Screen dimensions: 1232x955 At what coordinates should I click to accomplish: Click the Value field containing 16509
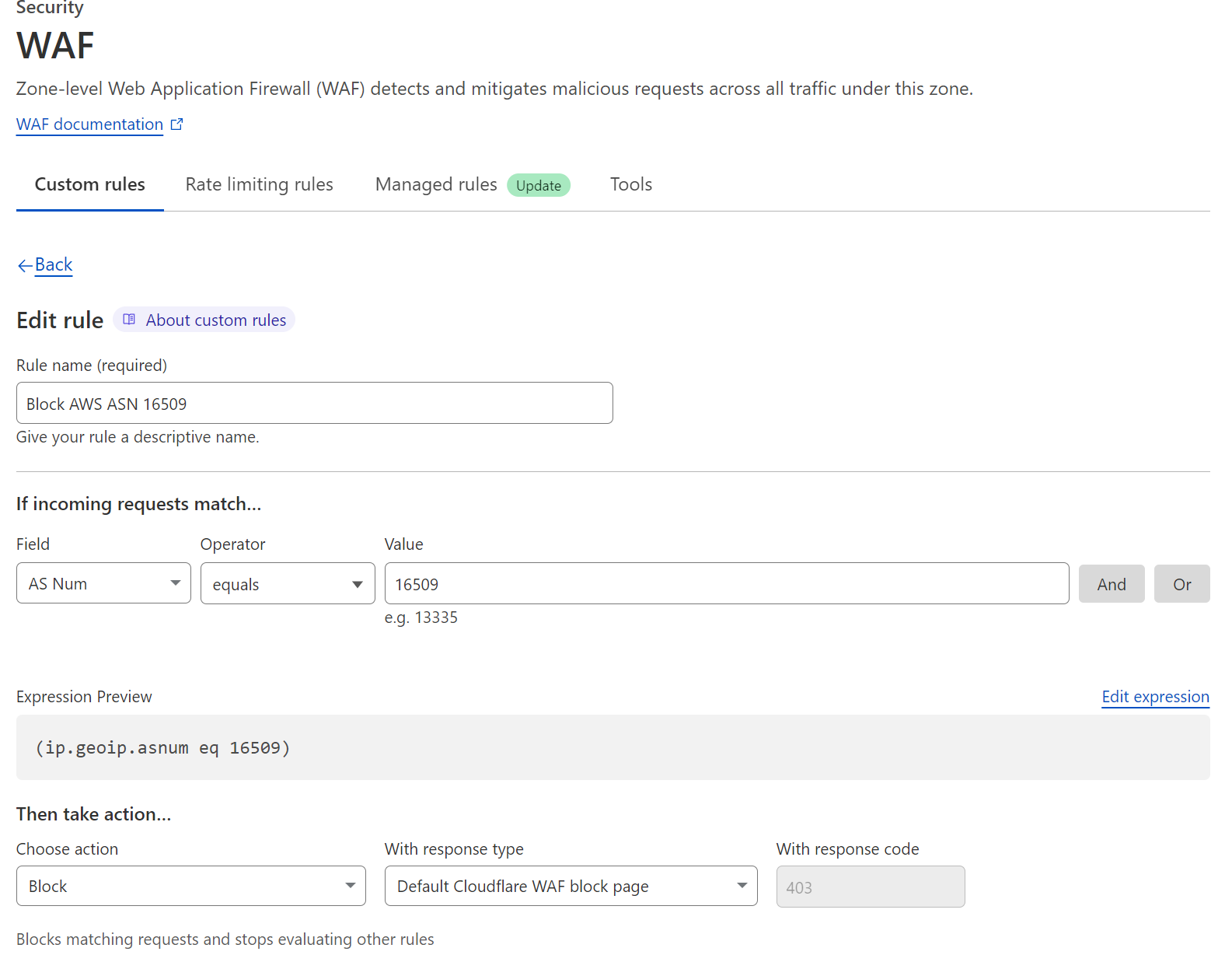[727, 583]
